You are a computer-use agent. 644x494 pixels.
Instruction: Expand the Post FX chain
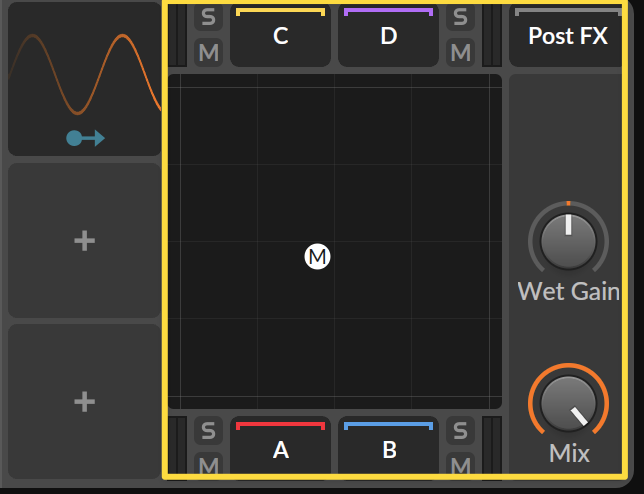pos(566,36)
